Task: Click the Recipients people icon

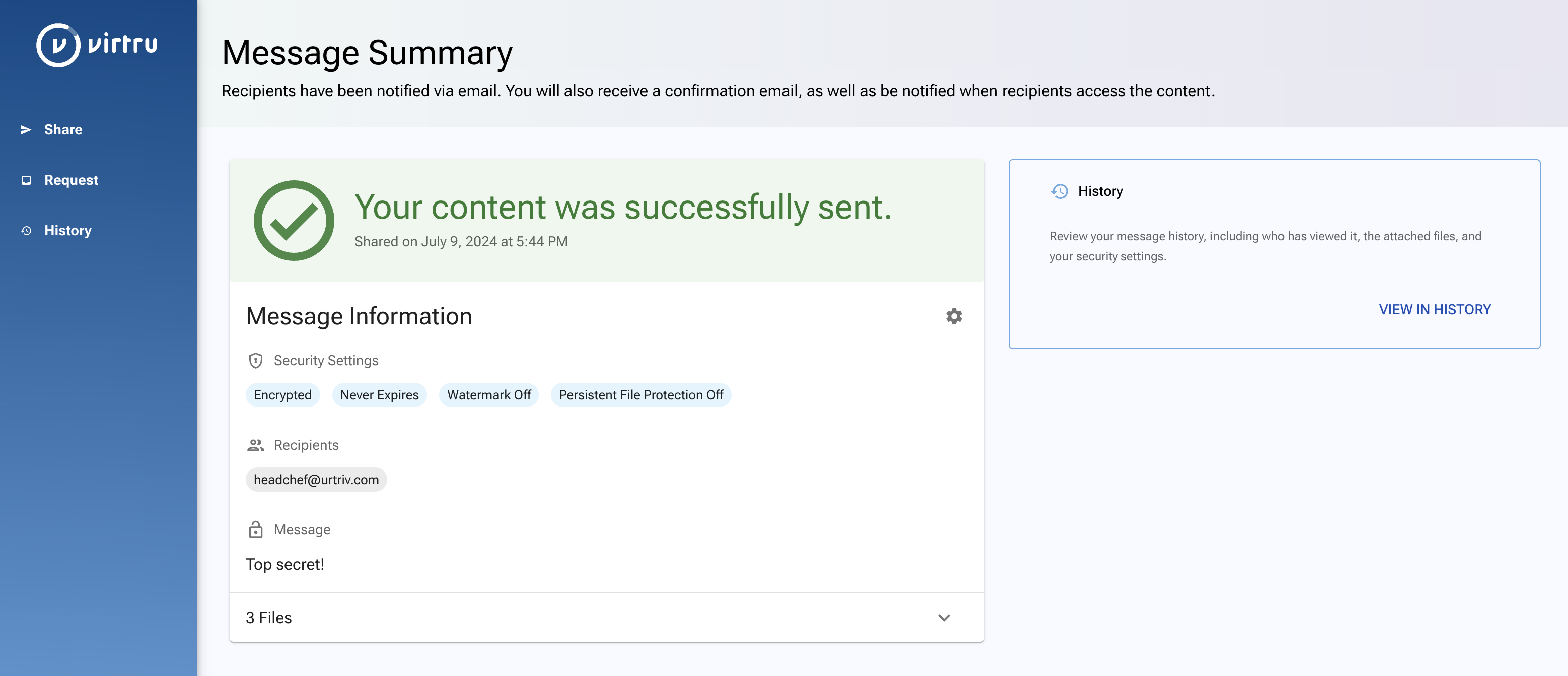Action: [x=256, y=445]
